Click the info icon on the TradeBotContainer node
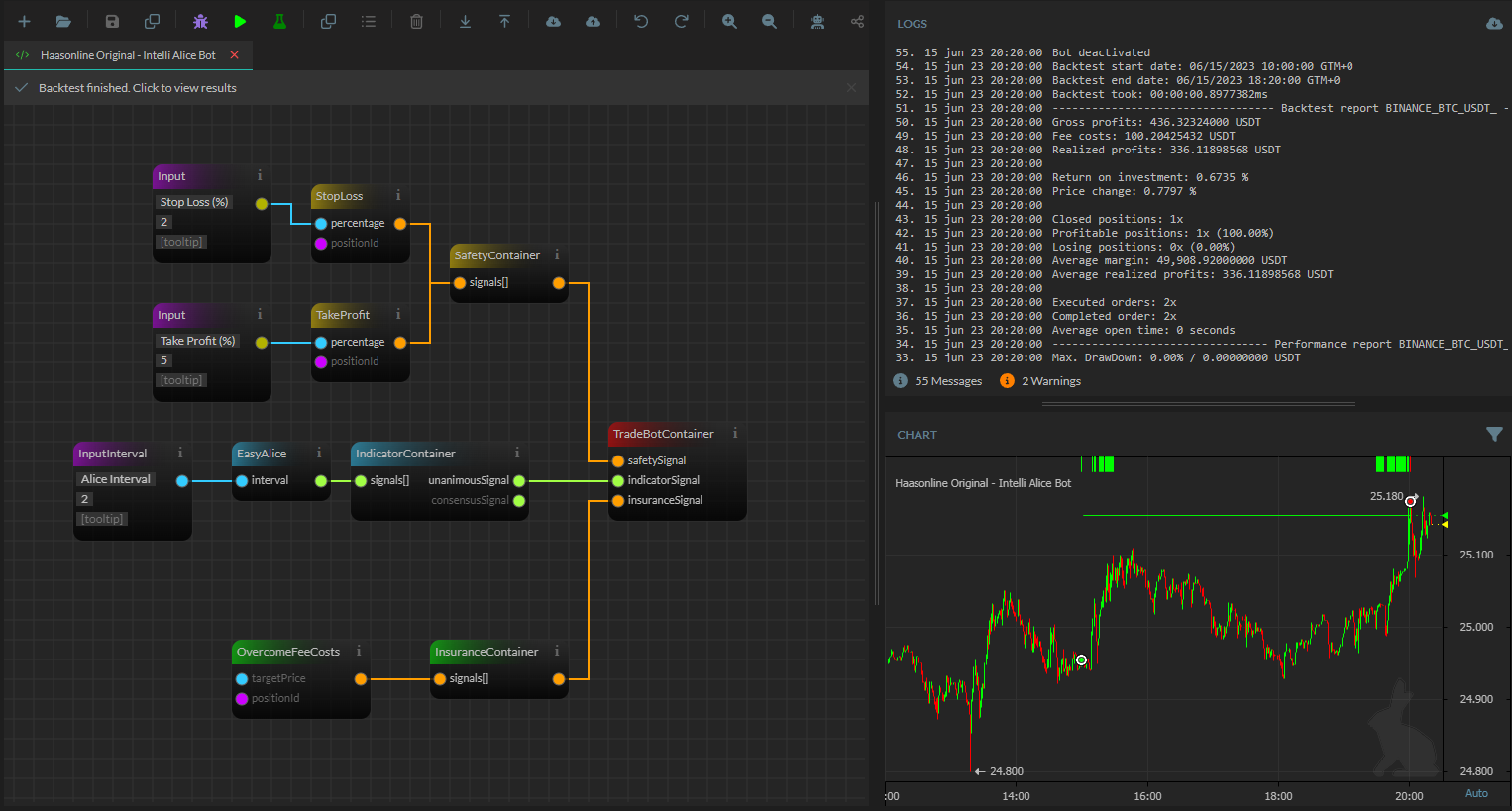1512x811 pixels. [x=735, y=433]
